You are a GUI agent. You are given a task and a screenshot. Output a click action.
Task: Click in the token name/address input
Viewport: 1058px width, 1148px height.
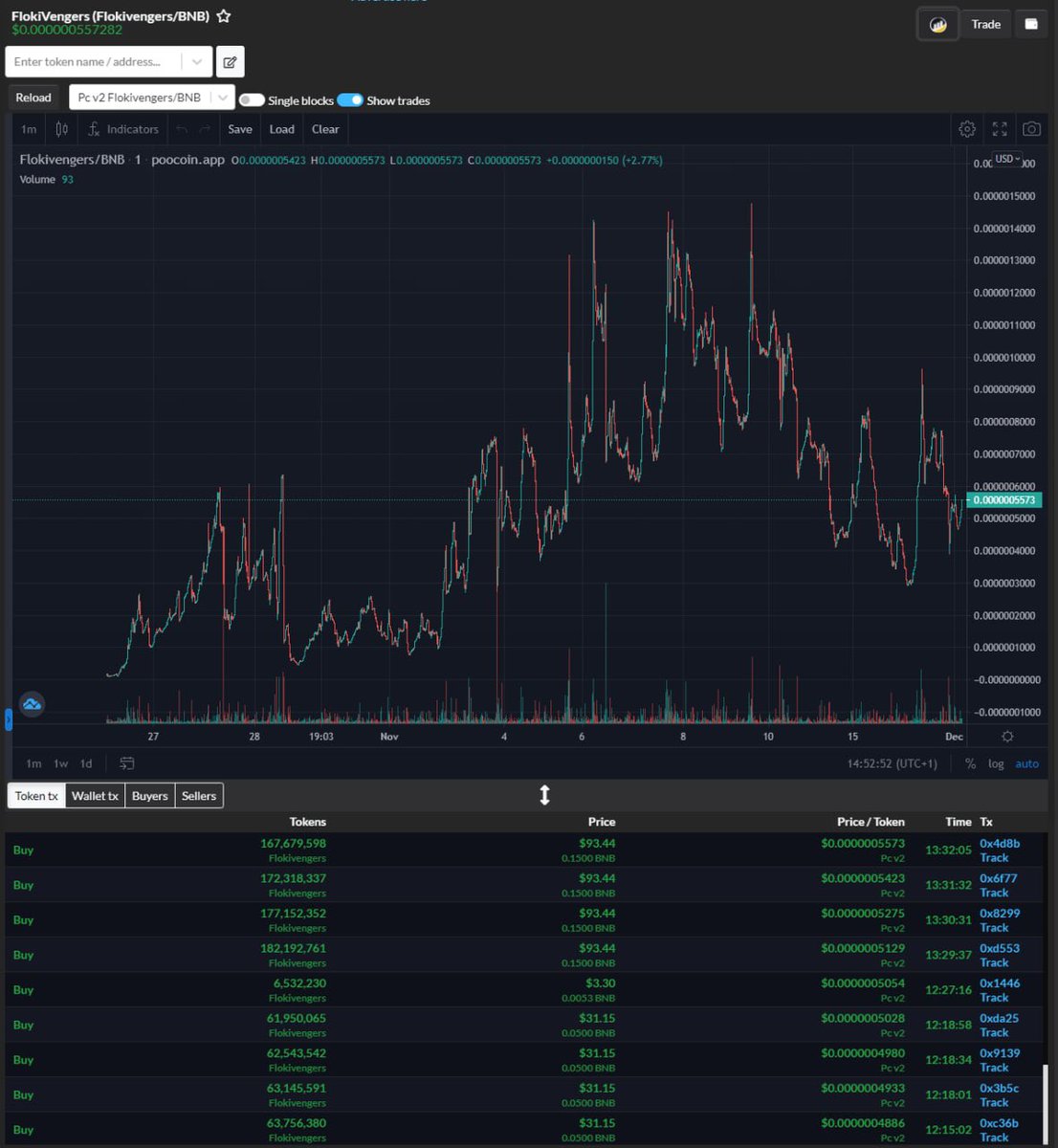click(x=96, y=62)
